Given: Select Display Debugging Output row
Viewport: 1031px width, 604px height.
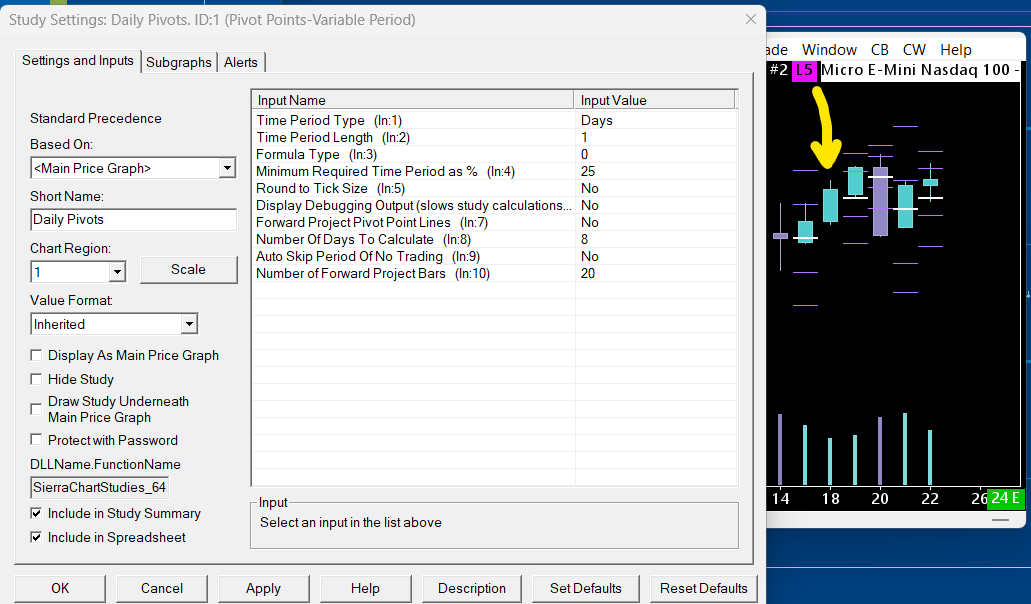Looking at the screenshot, I should tap(494, 206).
